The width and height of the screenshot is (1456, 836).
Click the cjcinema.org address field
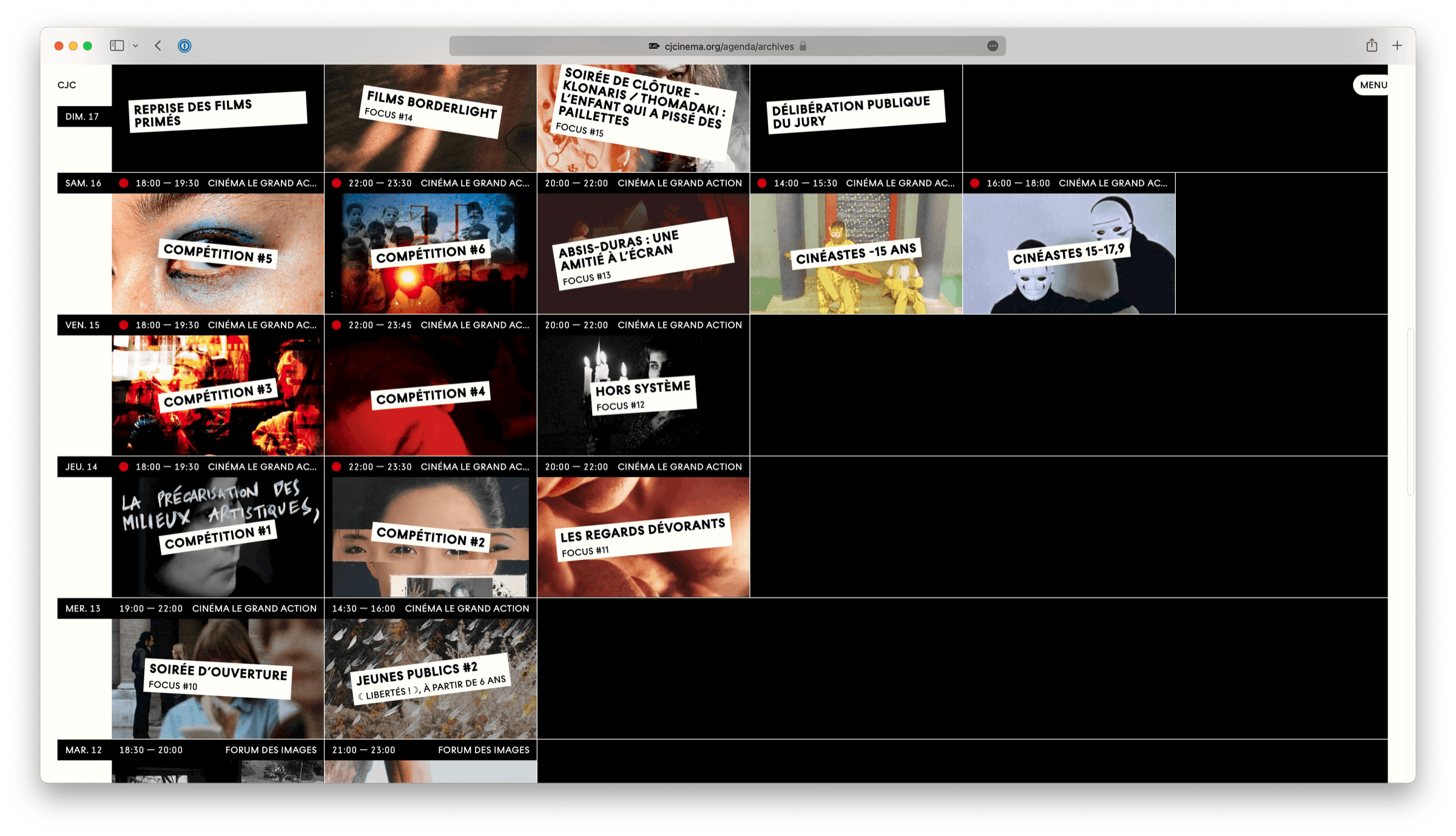[729, 47]
